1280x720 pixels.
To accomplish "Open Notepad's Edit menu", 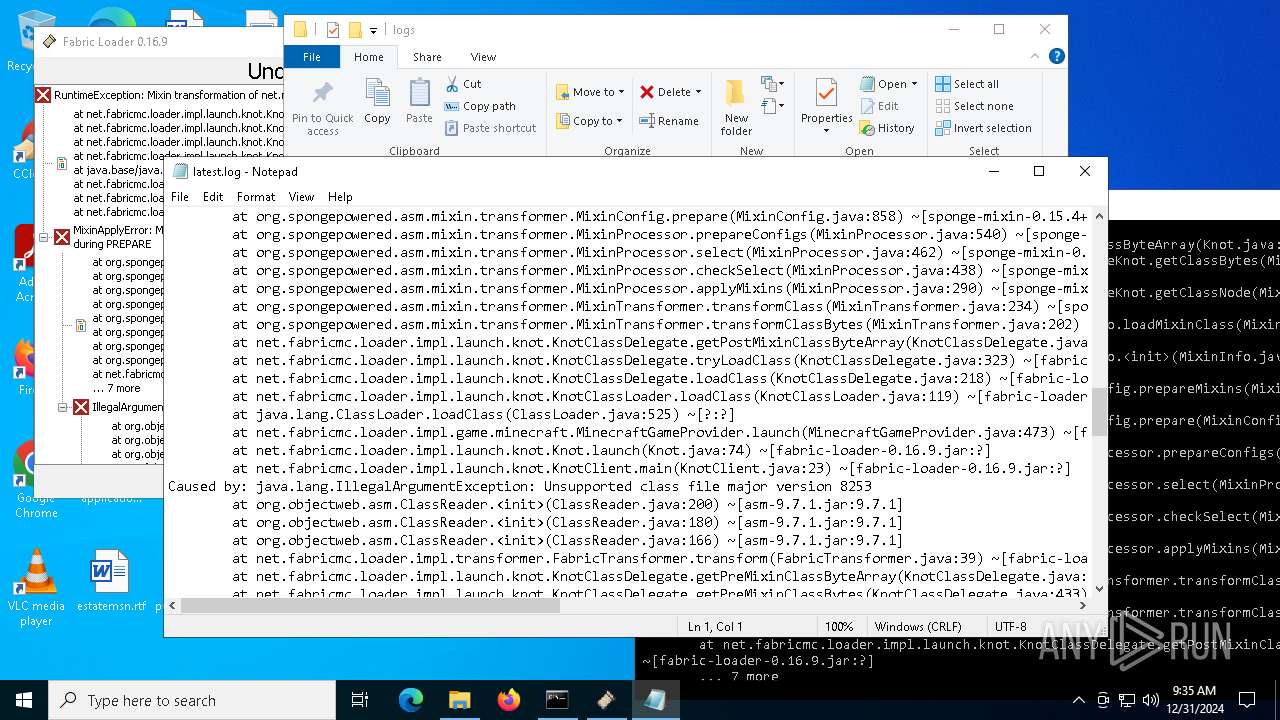I will pos(213,197).
